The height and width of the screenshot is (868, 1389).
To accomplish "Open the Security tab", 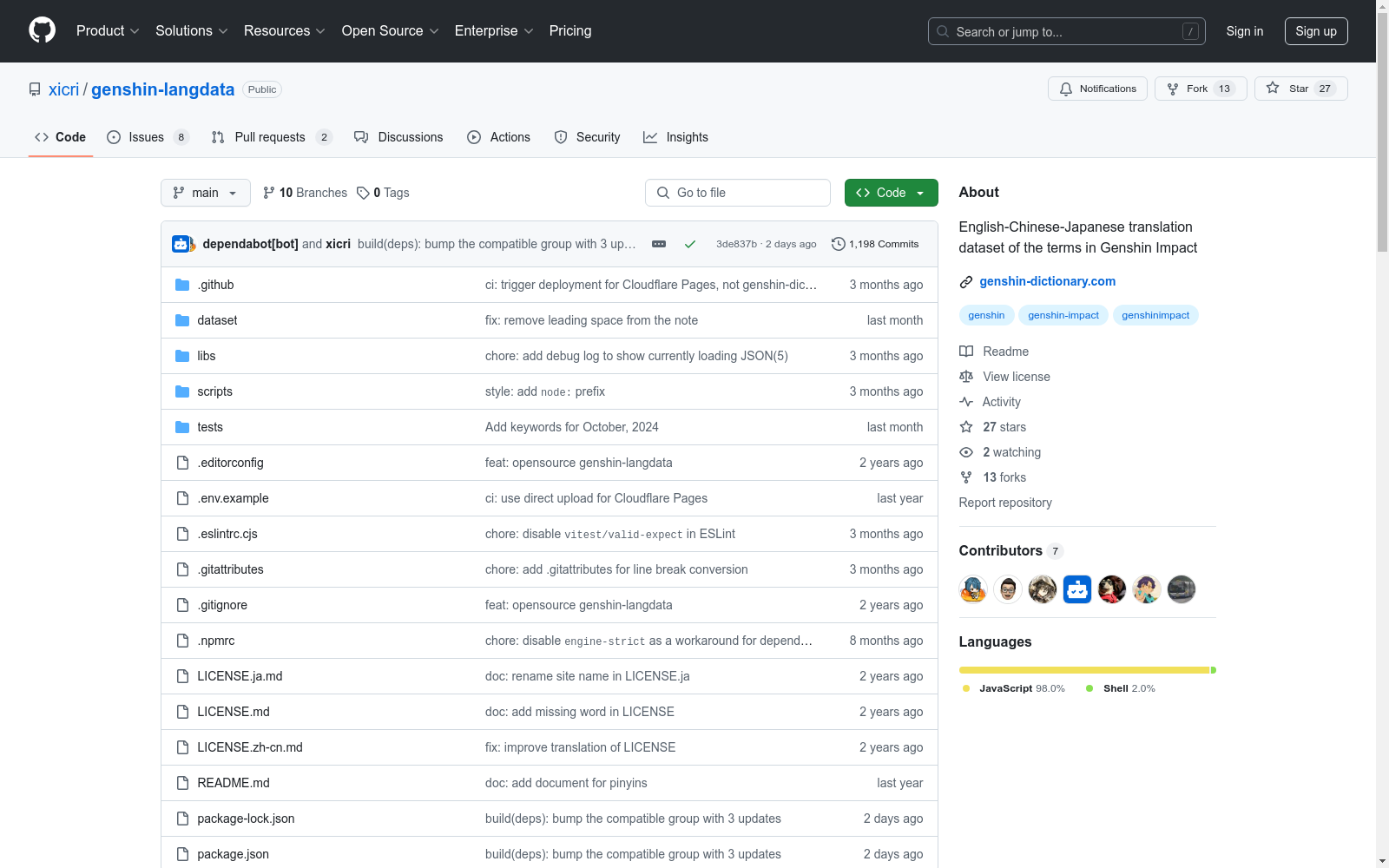I will [588, 137].
